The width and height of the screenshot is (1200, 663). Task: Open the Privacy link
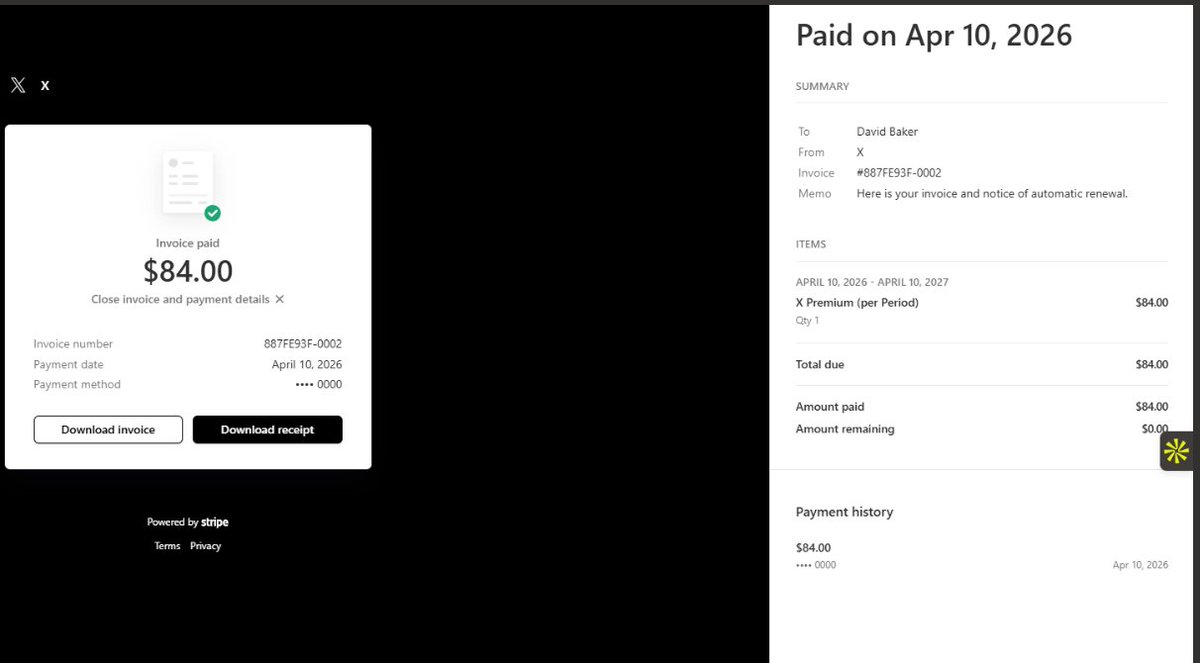point(205,546)
